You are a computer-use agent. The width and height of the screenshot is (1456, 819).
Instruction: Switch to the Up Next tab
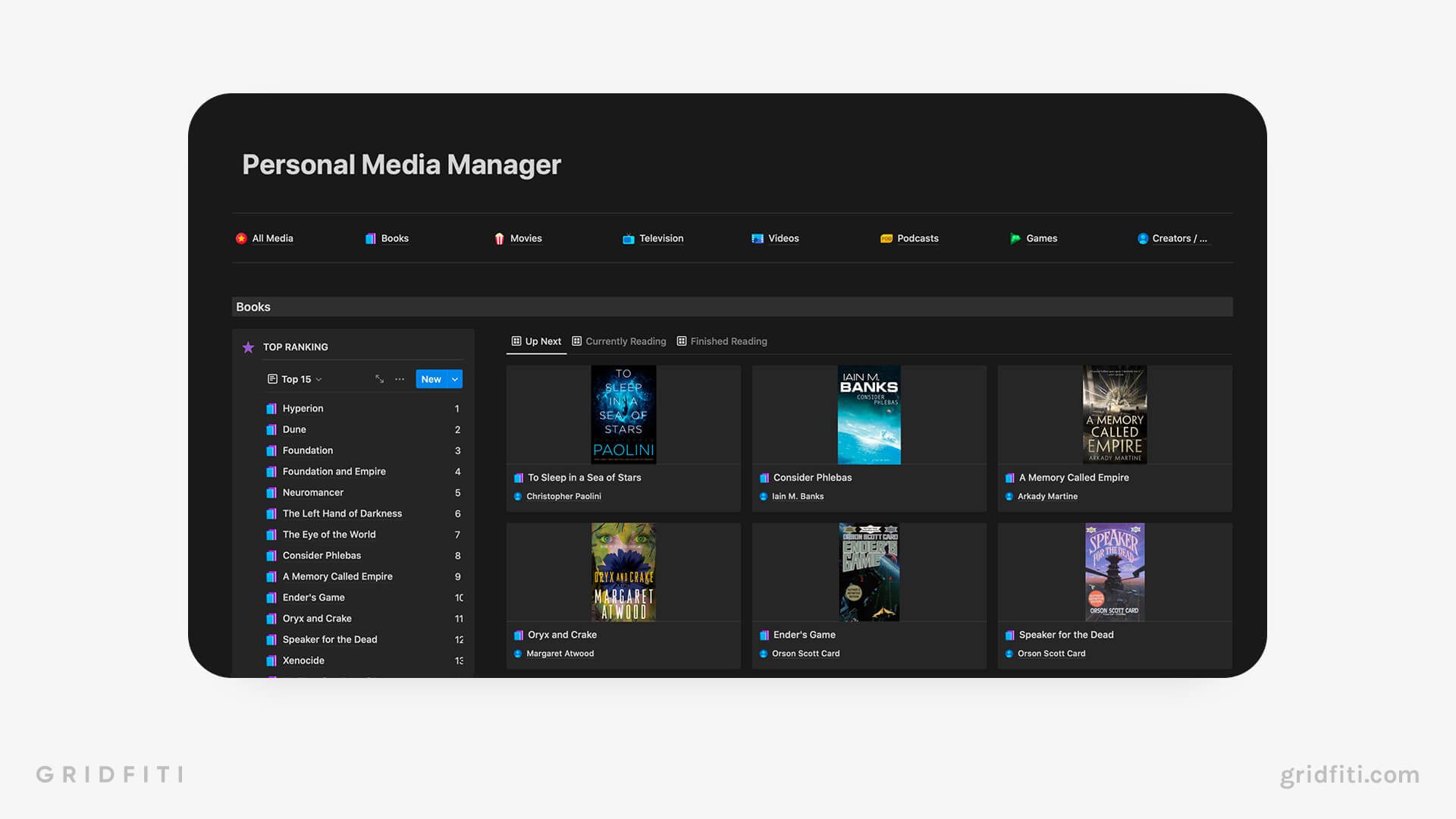[536, 341]
